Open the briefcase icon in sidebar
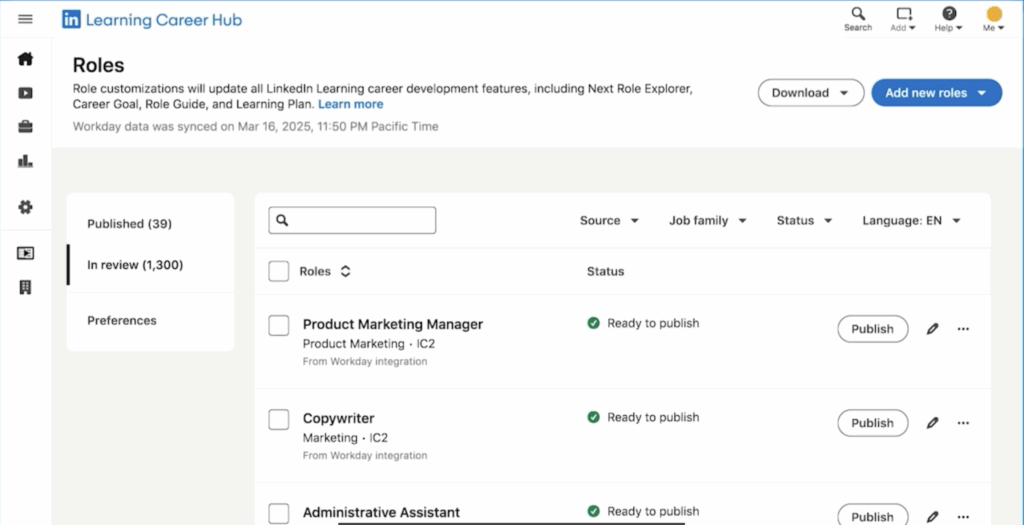Image resolution: width=1024 pixels, height=525 pixels. (25, 127)
